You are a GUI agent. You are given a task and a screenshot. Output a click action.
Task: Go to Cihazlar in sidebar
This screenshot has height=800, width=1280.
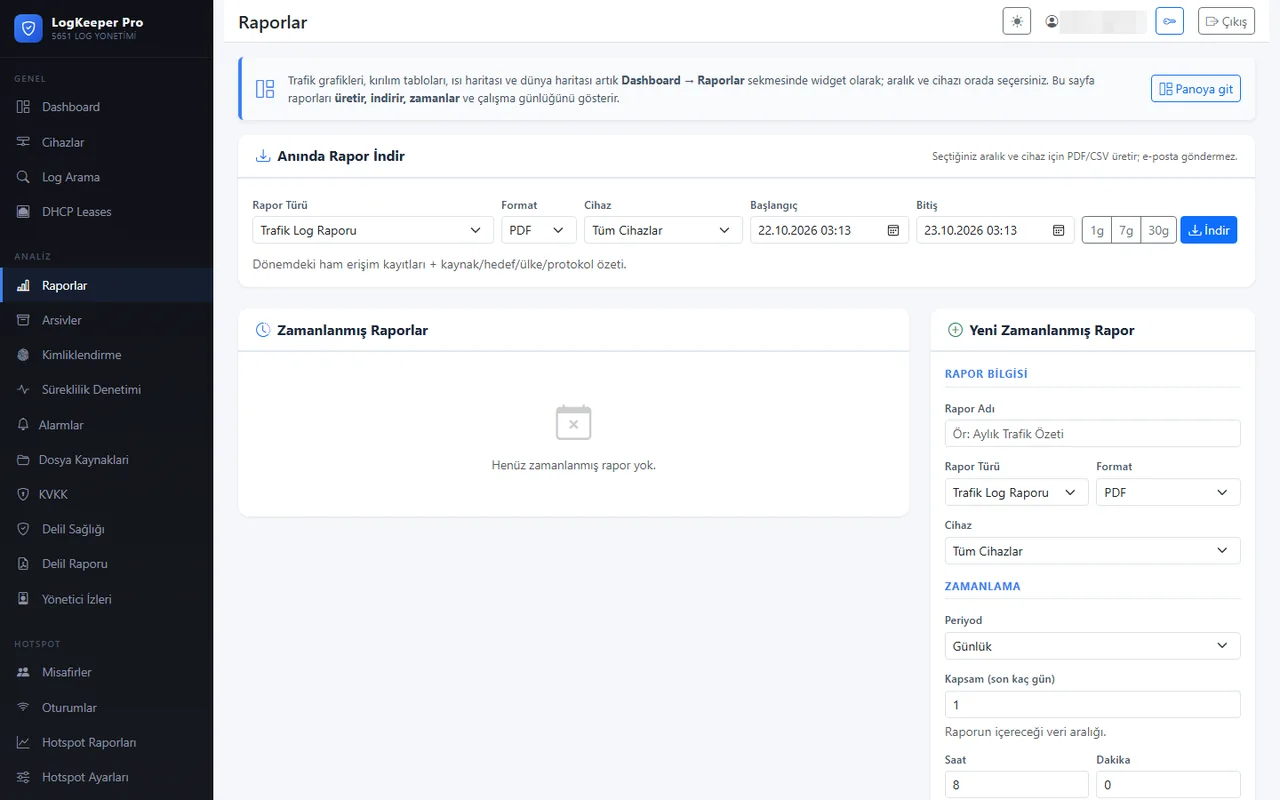[x=106, y=142]
